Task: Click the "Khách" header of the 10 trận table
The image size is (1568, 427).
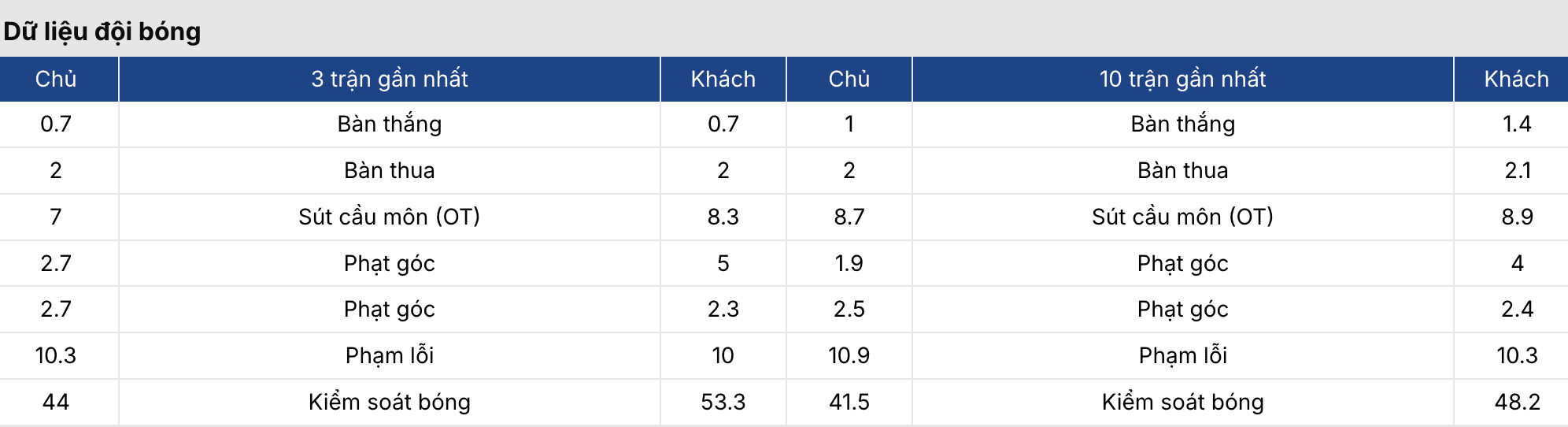Action: [x=1516, y=79]
